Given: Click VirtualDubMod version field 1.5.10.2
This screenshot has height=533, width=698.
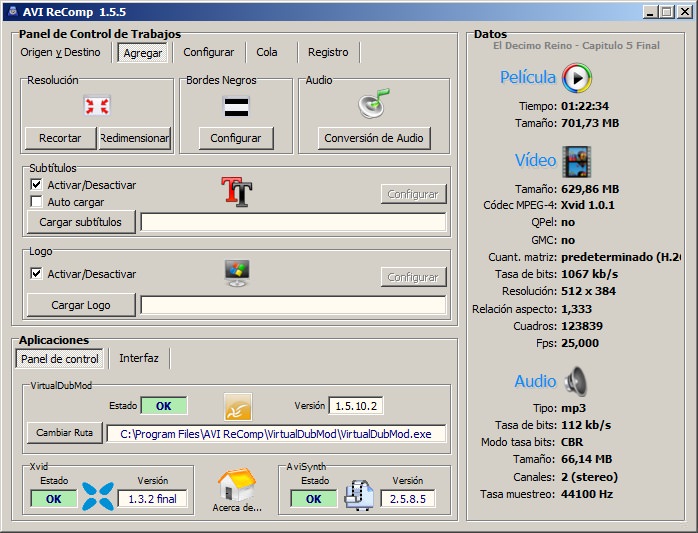Looking at the screenshot, I should (x=356, y=406).
